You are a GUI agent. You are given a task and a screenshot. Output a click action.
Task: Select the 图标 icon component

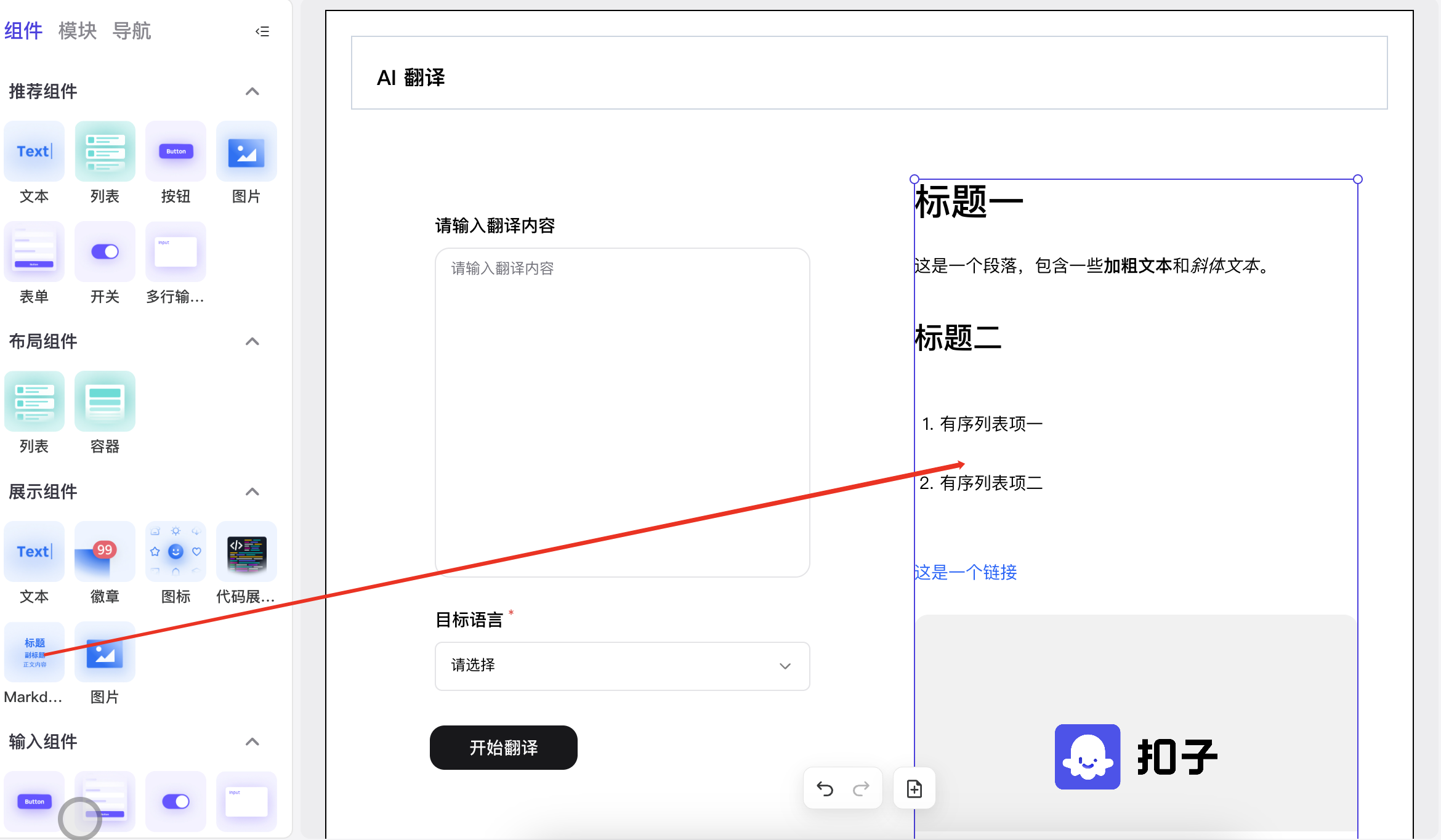point(176,551)
